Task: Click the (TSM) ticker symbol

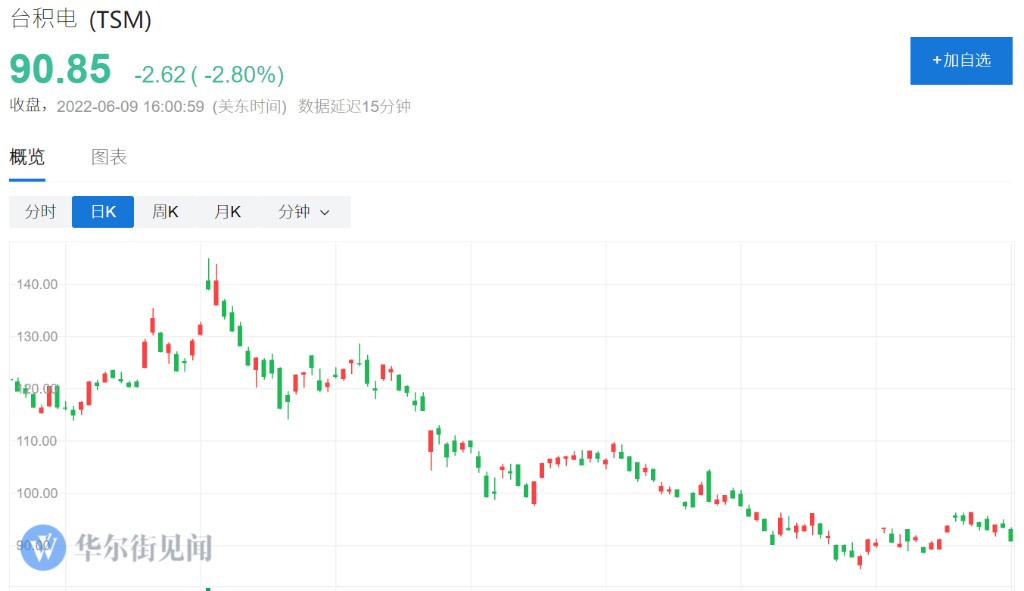Action: (120, 20)
